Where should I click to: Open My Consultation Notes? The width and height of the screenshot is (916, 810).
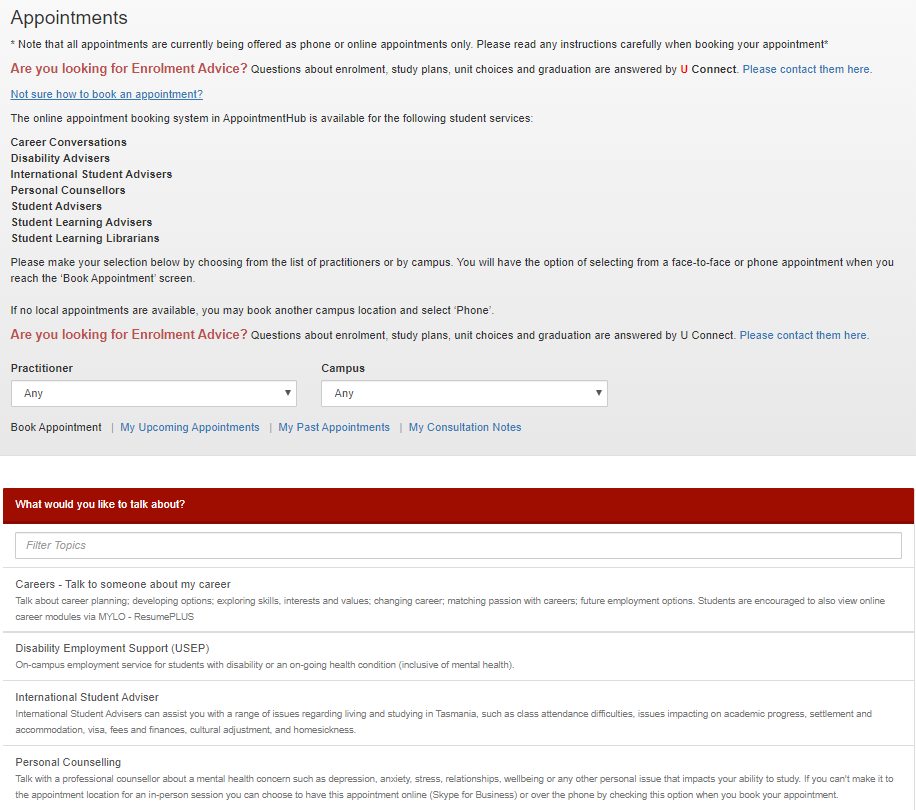(x=464, y=427)
